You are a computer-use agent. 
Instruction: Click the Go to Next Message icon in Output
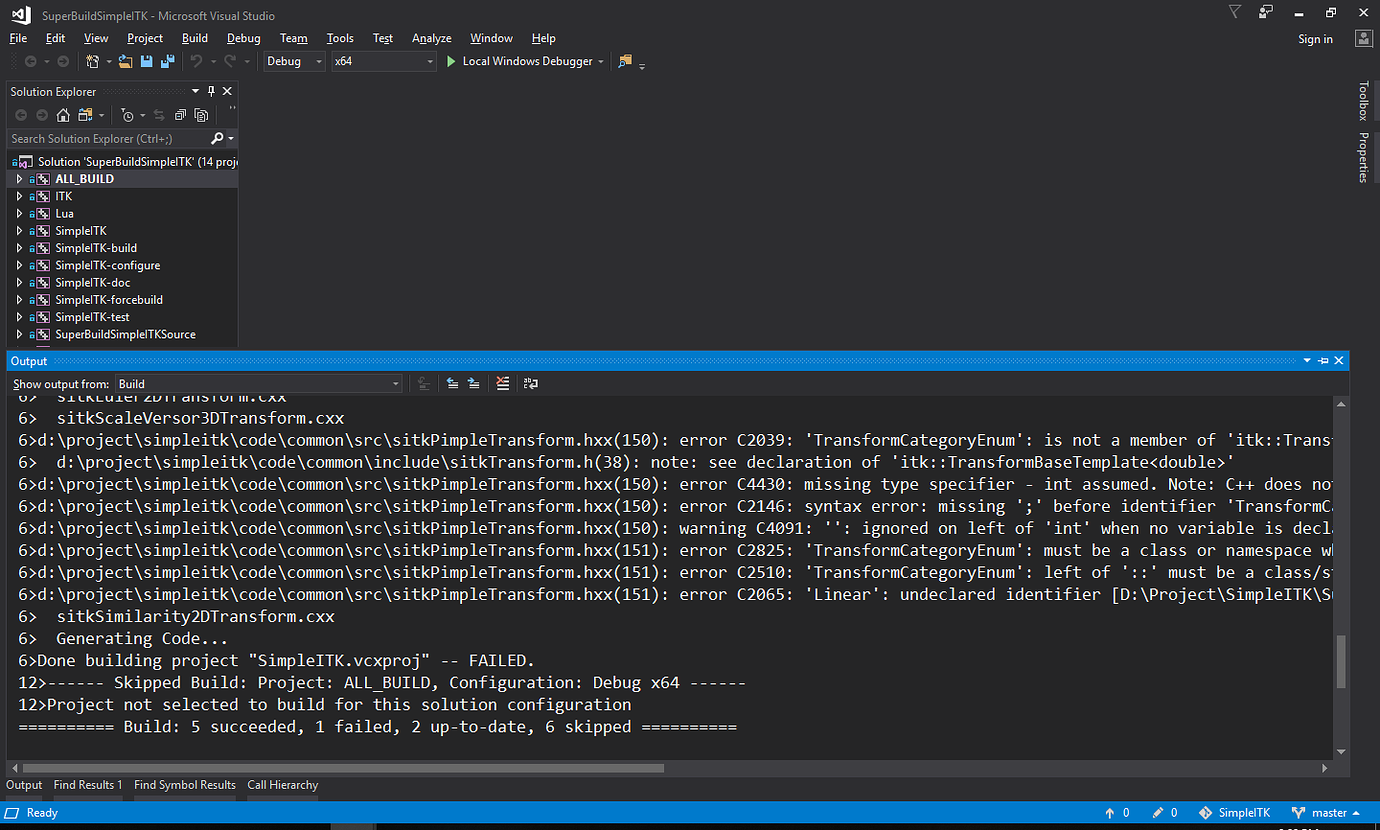tap(473, 383)
